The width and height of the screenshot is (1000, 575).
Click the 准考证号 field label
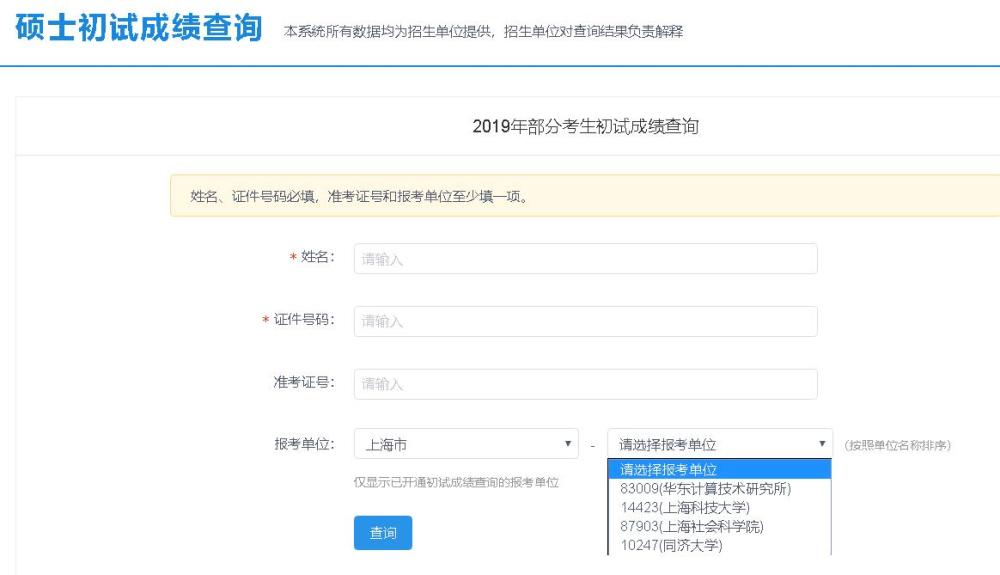304,382
